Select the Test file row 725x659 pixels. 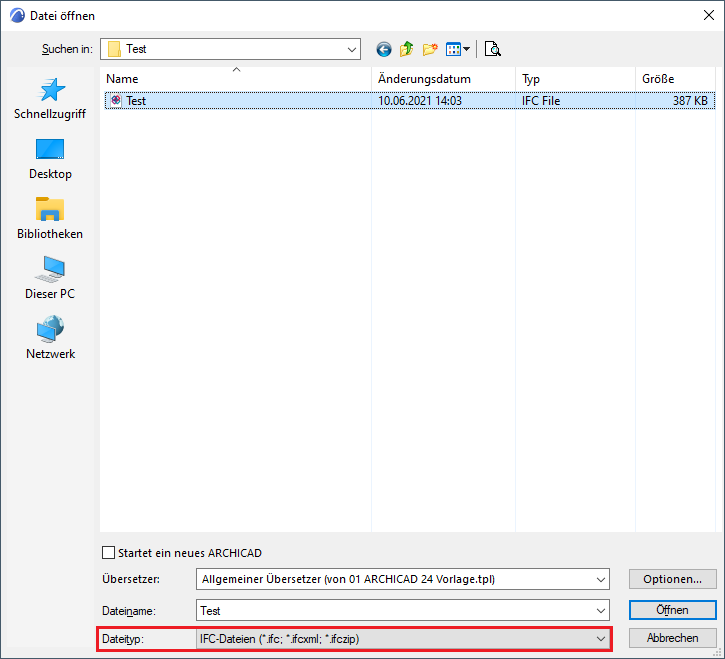pos(410,101)
